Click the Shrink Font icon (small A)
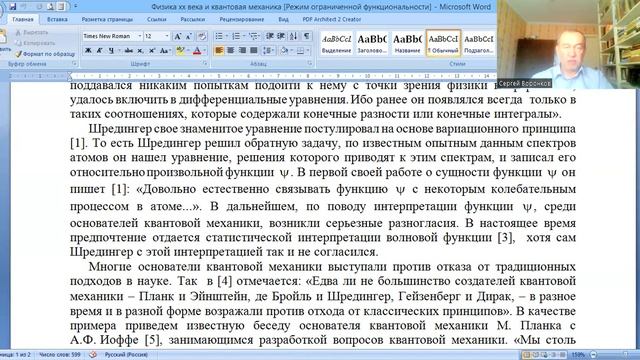 188,37
